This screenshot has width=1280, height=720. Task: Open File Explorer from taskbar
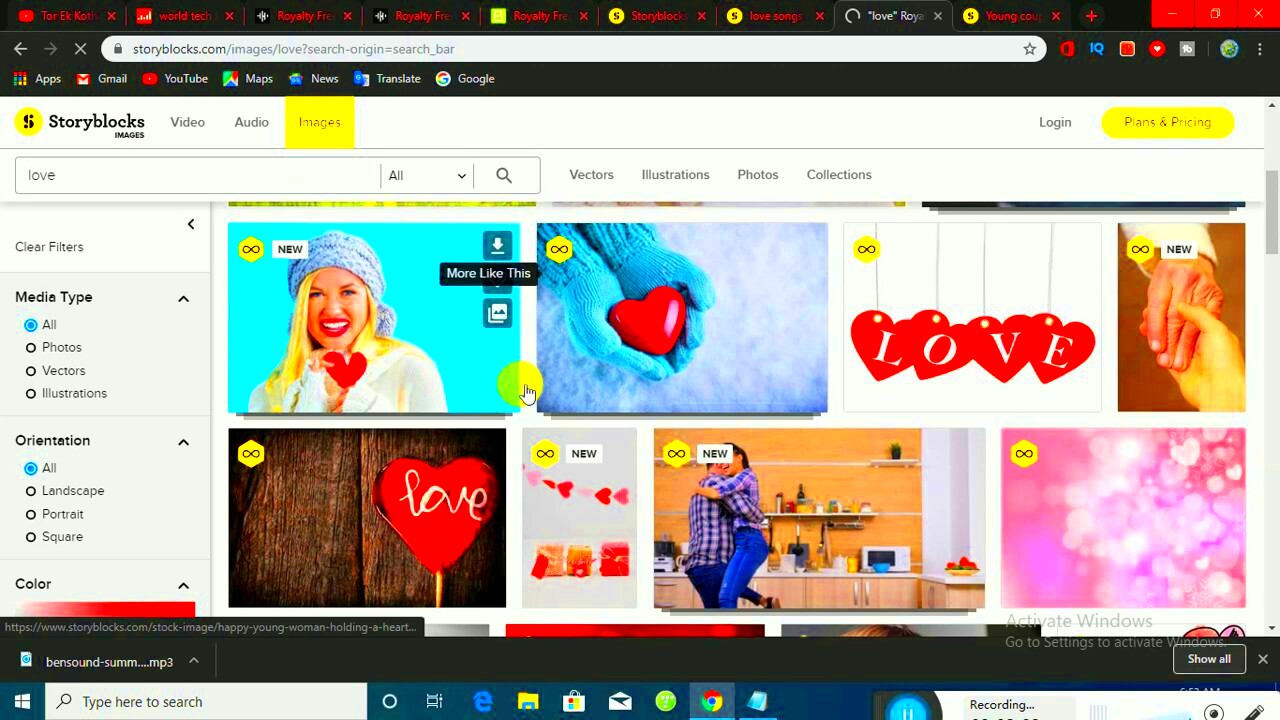click(528, 702)
